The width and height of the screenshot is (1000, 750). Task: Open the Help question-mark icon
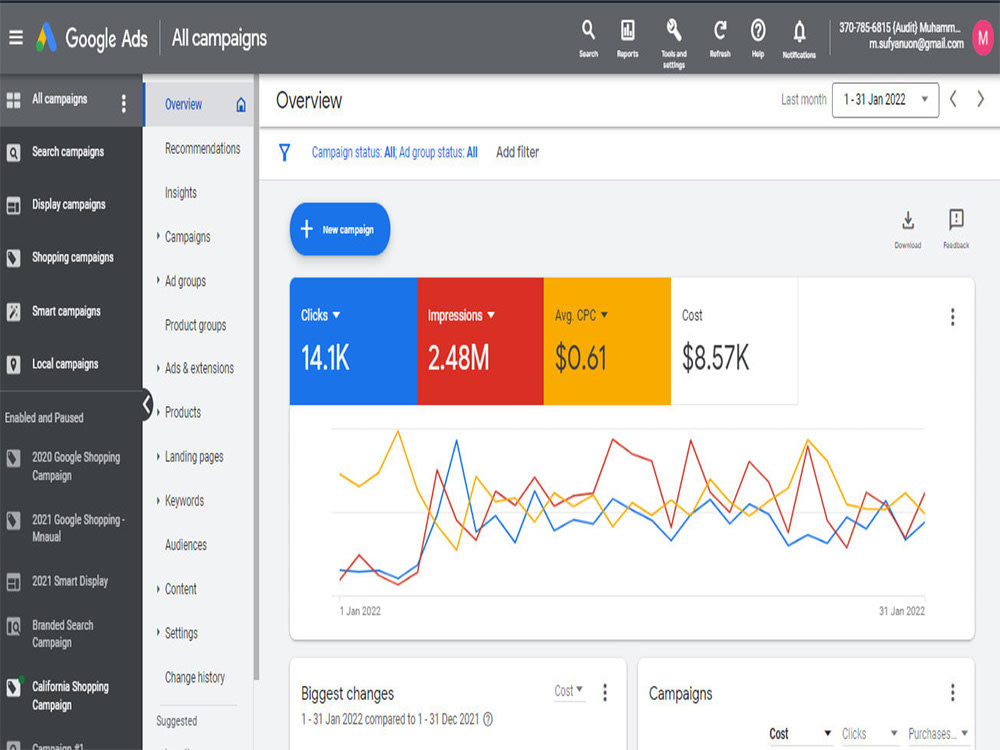758,38
